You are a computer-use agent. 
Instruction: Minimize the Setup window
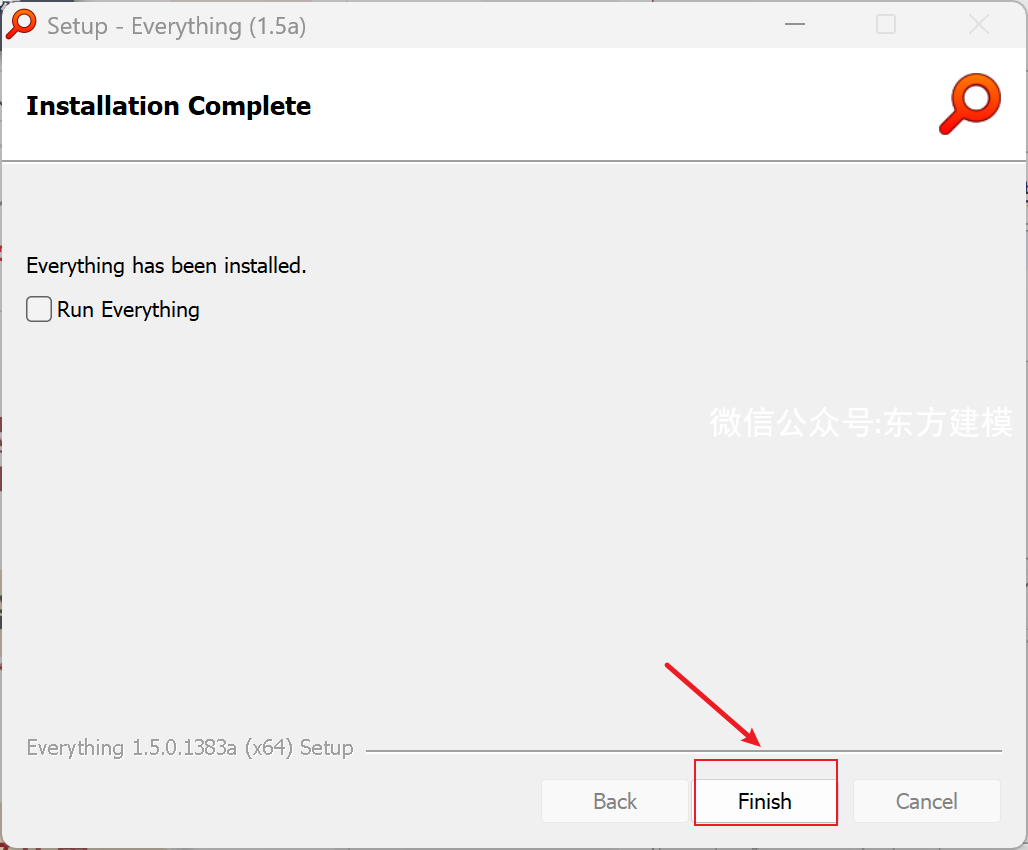pyautogui.click(x=795, y=25)
